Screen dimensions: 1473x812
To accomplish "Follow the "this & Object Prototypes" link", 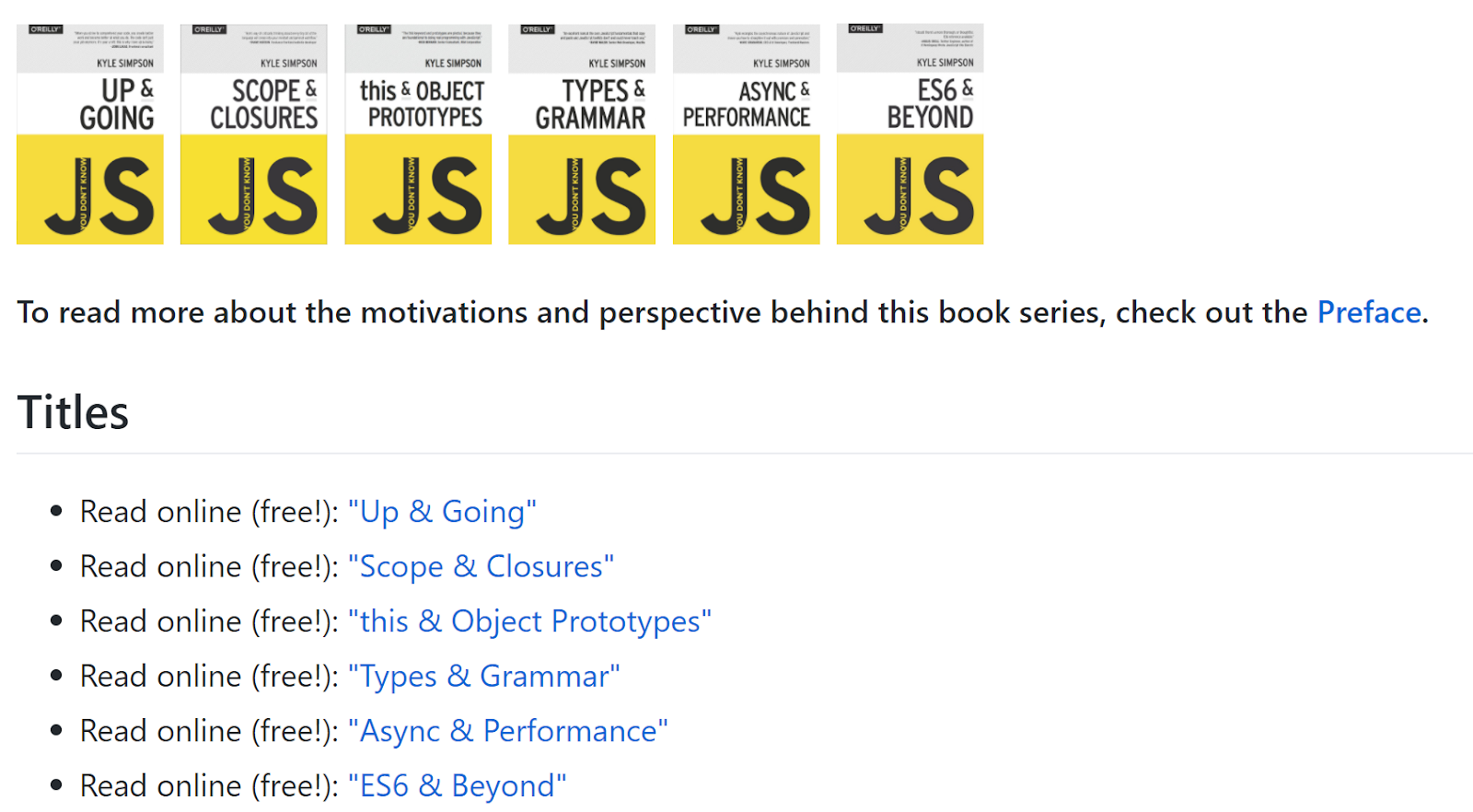I will (x=529, y=621).
